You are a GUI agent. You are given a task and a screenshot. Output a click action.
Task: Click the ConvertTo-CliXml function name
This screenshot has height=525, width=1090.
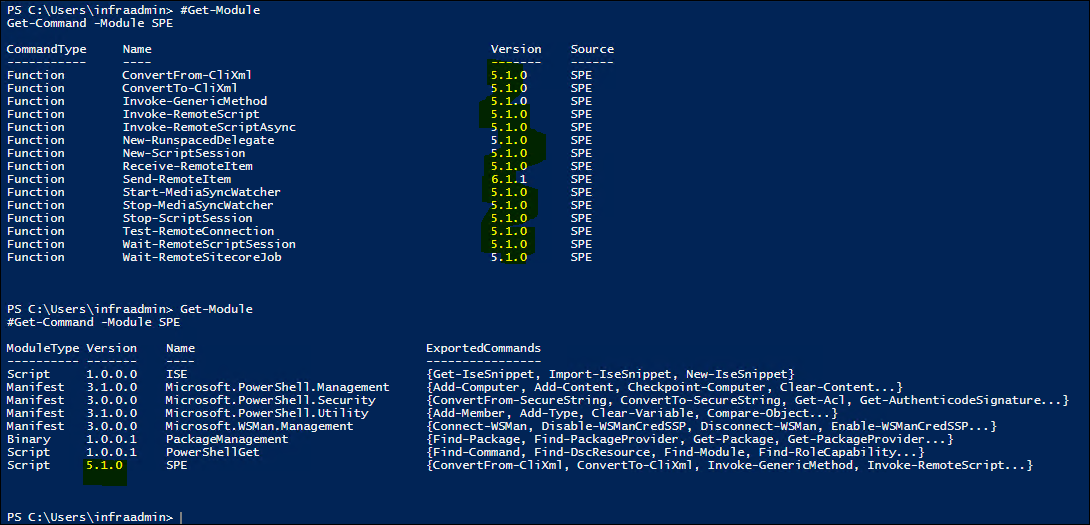pos(180,88)
